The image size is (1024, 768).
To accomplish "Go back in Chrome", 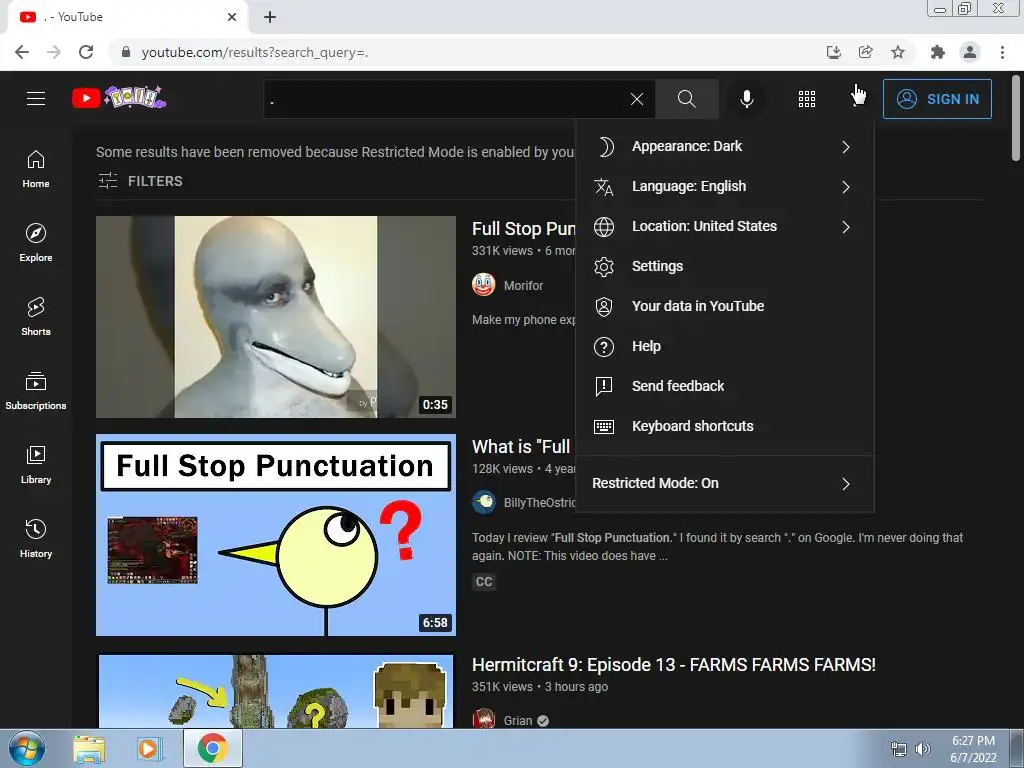I will coord(22,52).
